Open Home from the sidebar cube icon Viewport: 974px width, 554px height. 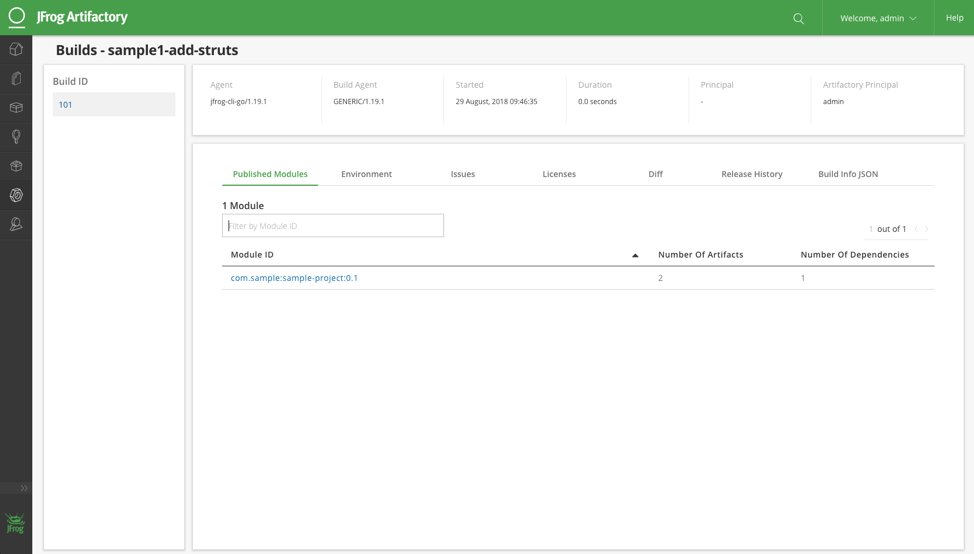pyautogui.click(x=16, y=49)
